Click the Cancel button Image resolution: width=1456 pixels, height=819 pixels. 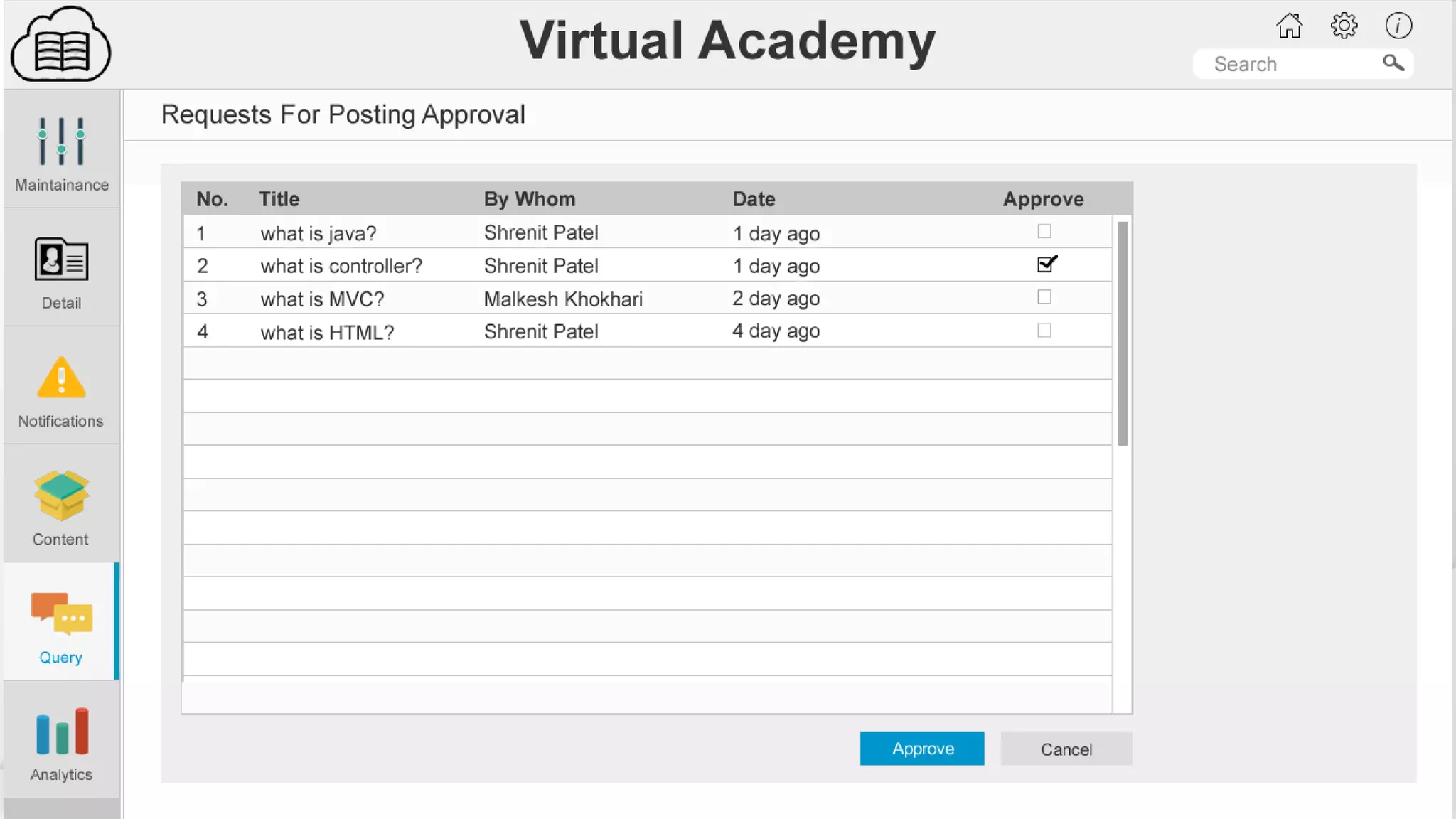click(x=1066, y=749)
